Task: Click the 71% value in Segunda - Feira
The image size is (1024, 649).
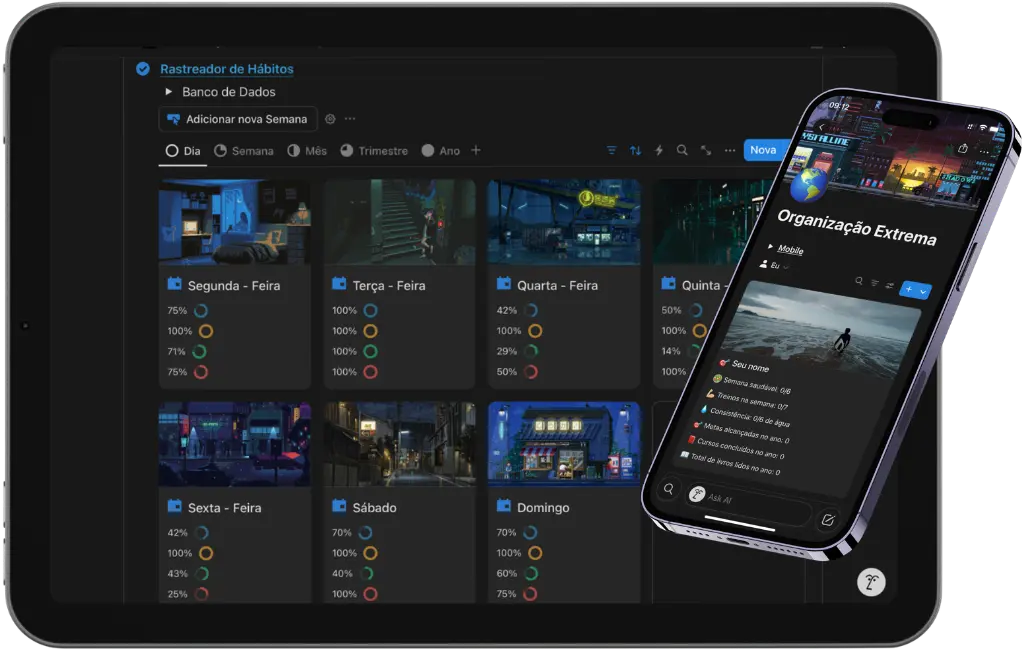Action: 176,351
